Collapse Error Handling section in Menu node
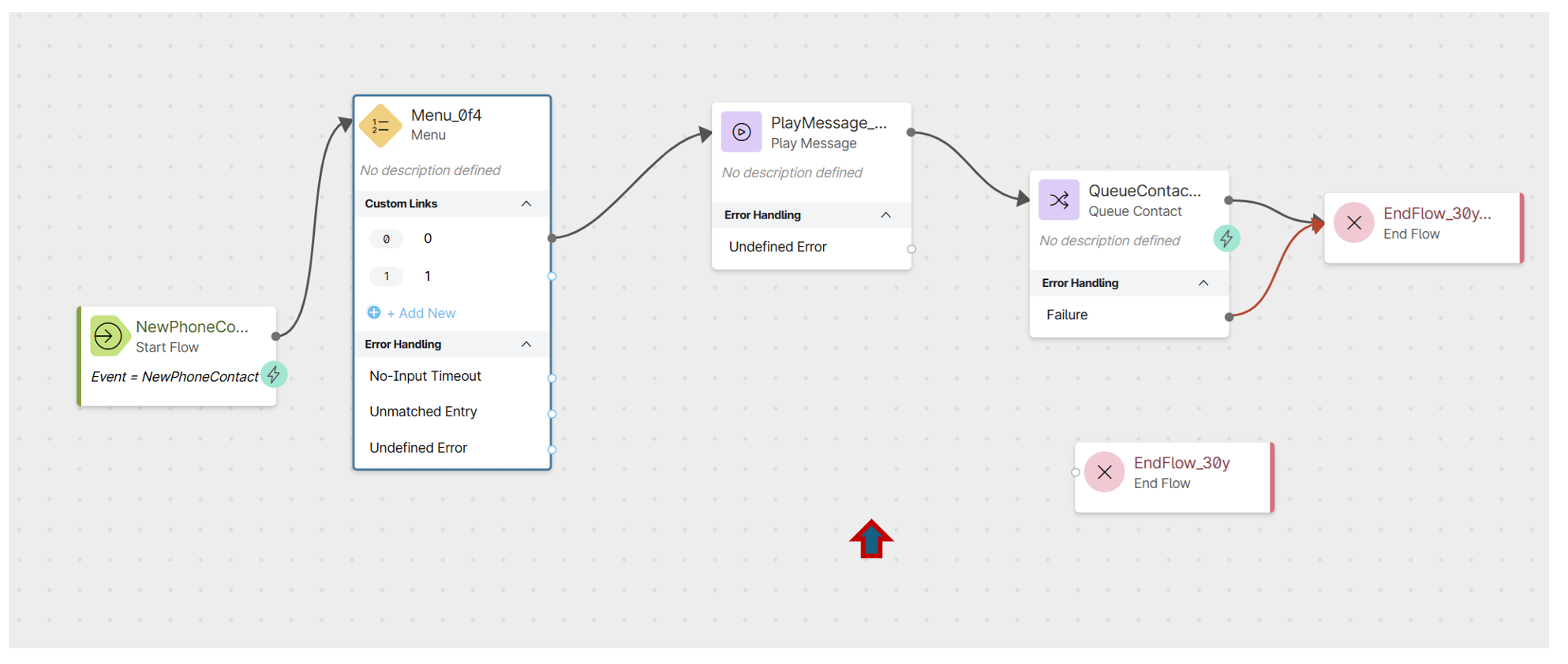Screen dimensions: 1568x664 coord(526,345)
